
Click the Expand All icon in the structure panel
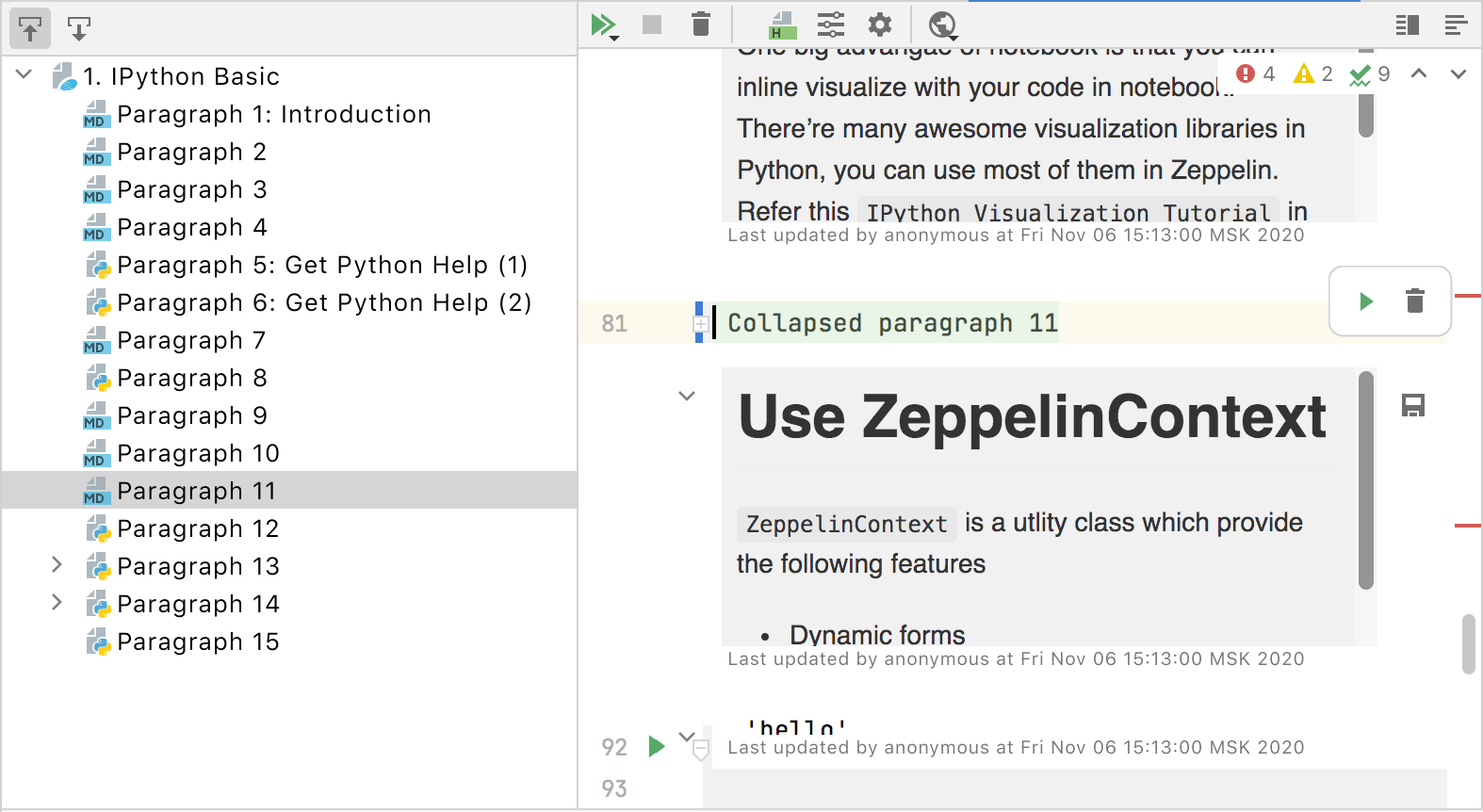tap(30, 29)
